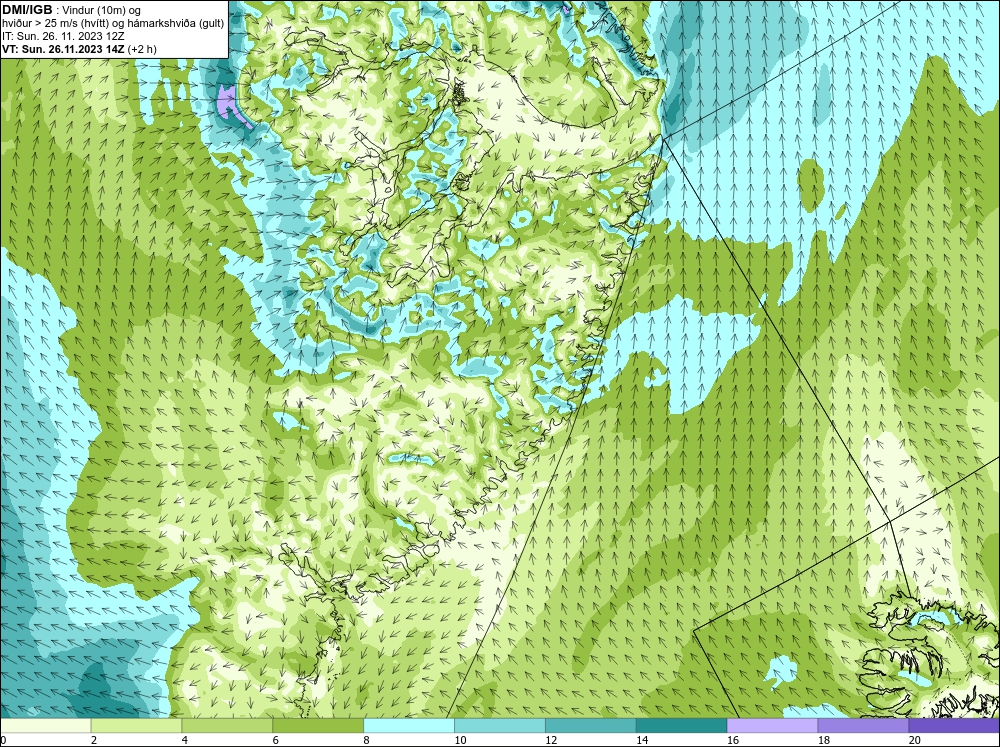Click the 0–2 m/s palest legend swatch
Image resolution: width=1000 pixels, height=747 pixels.
point(46,725)
